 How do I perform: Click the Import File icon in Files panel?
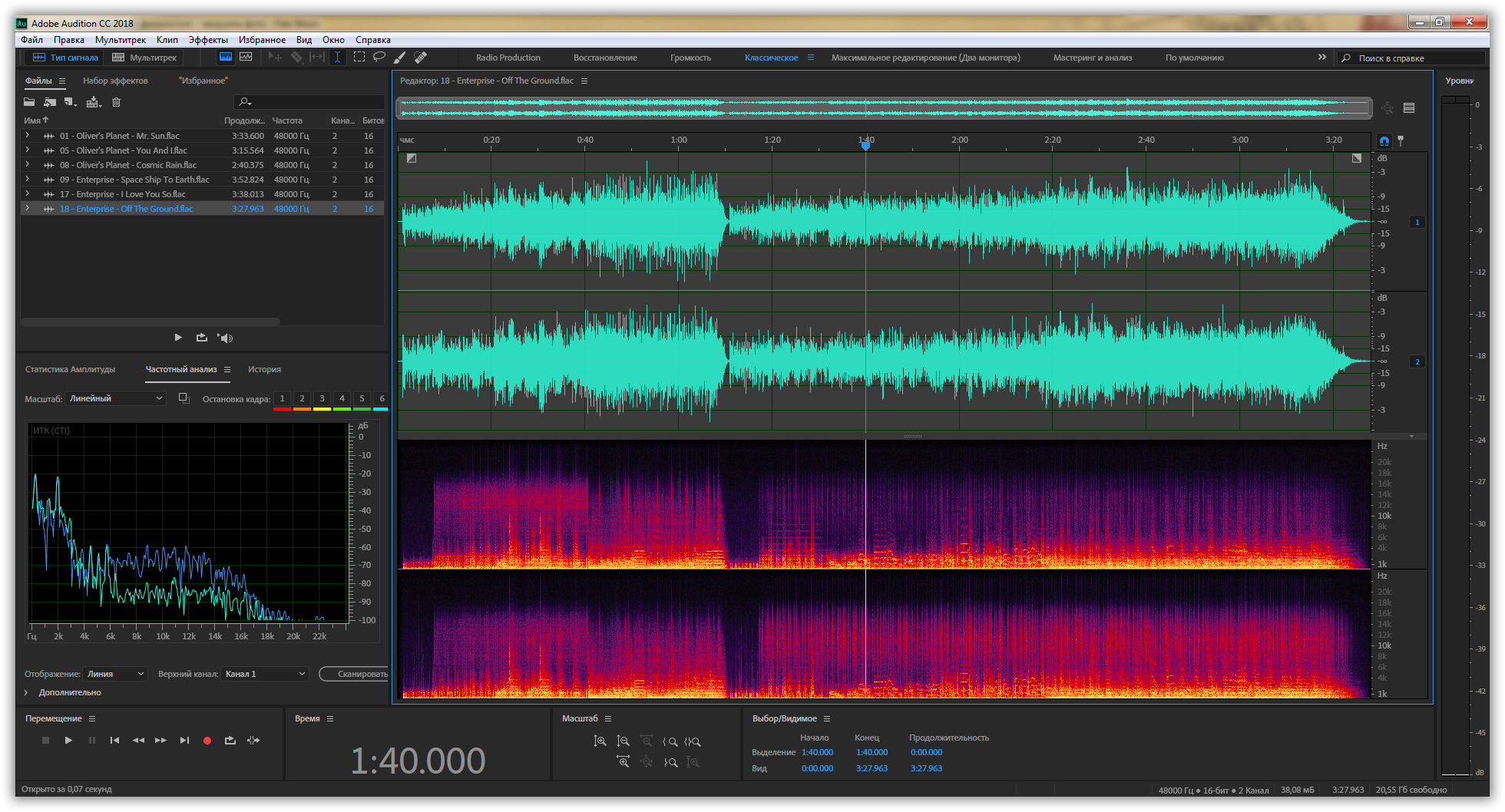(50, 102)
